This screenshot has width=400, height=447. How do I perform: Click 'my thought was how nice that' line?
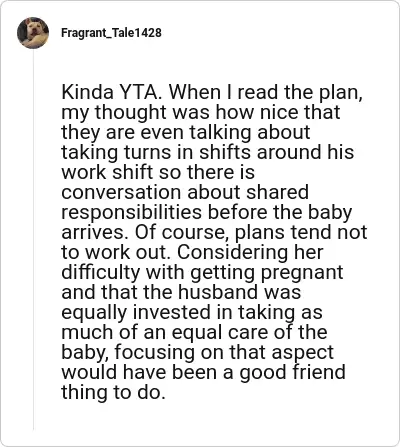point(201,112)
